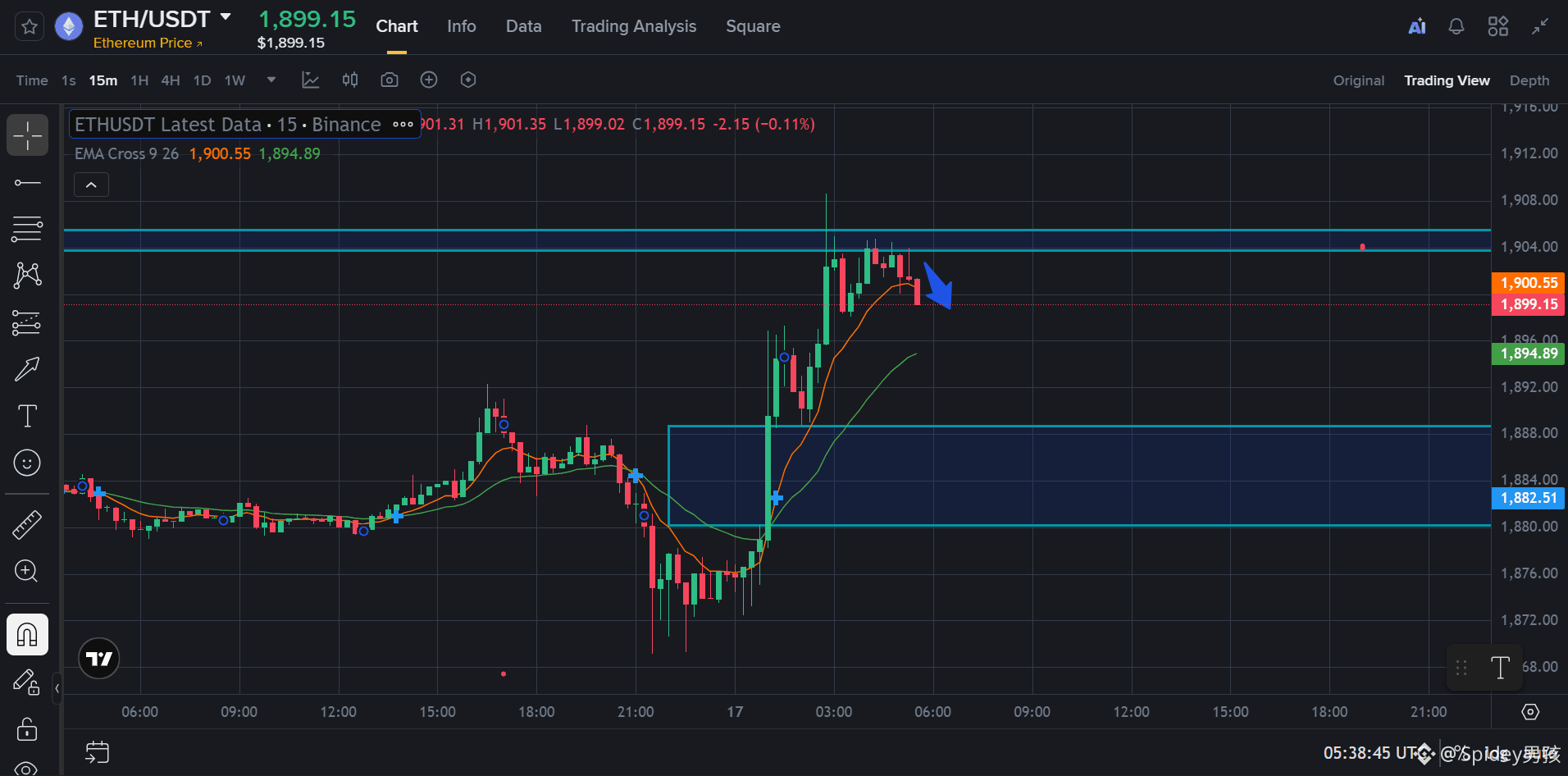Click the blue 1,882.51 price label

1529,499
